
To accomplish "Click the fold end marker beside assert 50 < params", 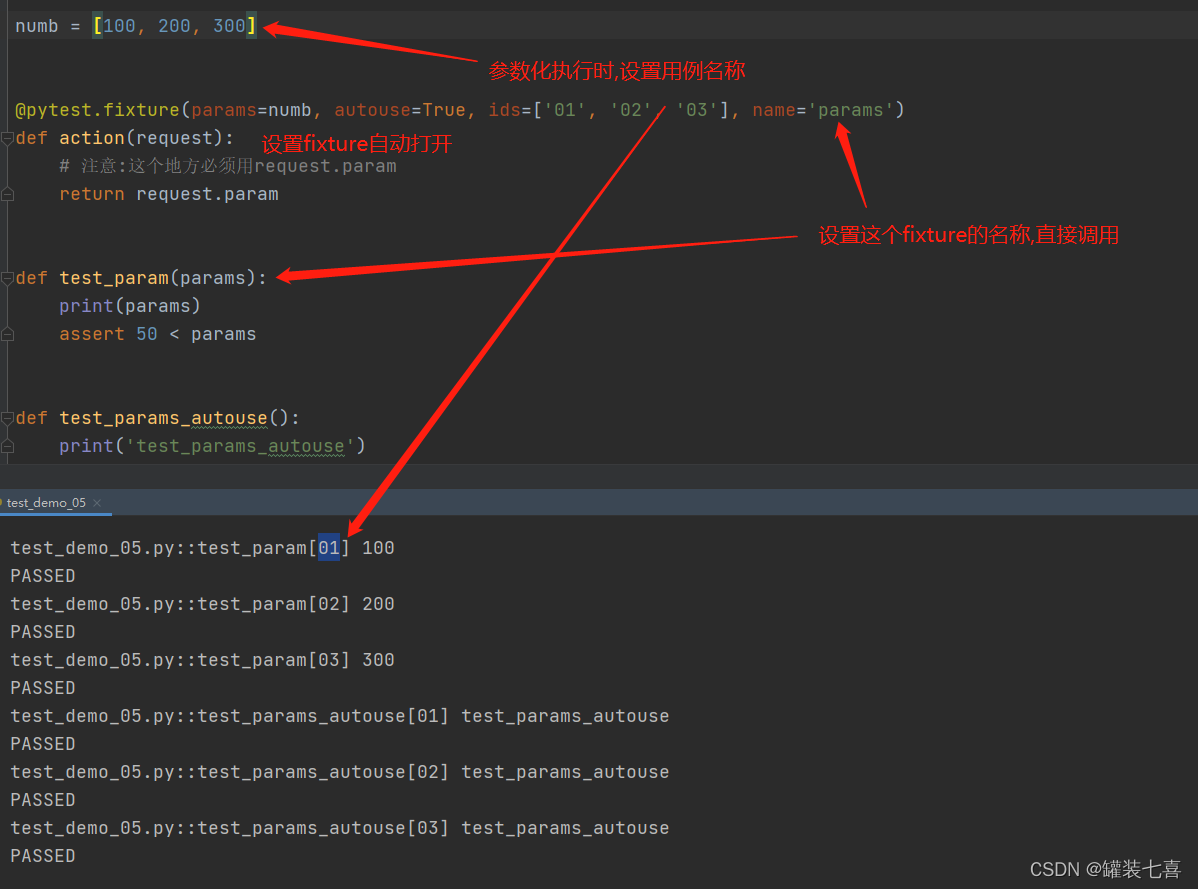I will coord(7,335).
